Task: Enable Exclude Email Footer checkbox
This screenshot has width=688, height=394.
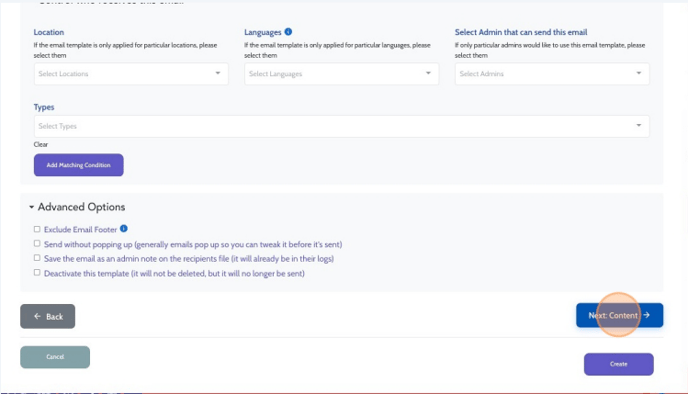Action: [37, 229]
